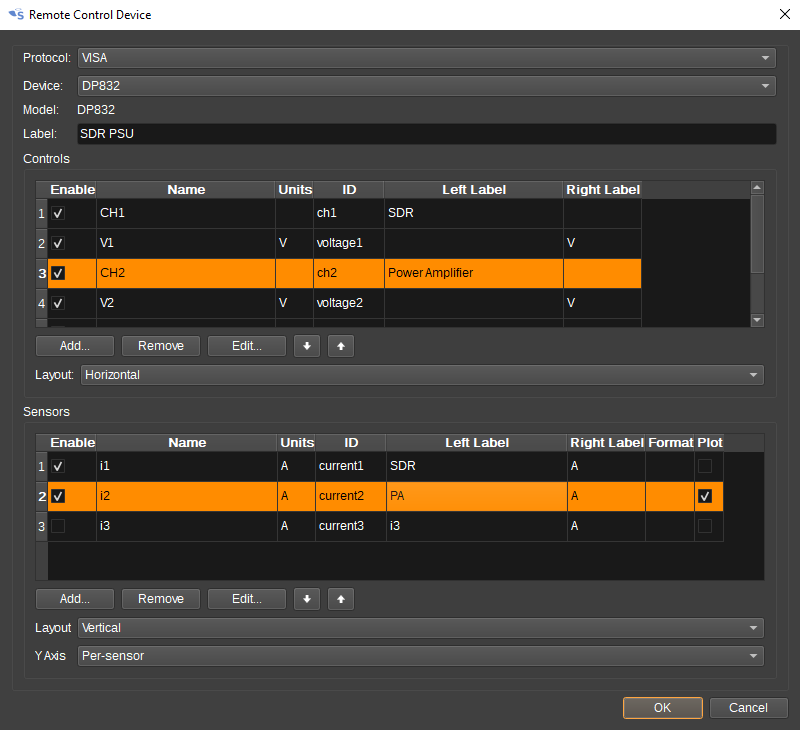
Task: Click the Label field containing SDR PSU
Action: 427,133
